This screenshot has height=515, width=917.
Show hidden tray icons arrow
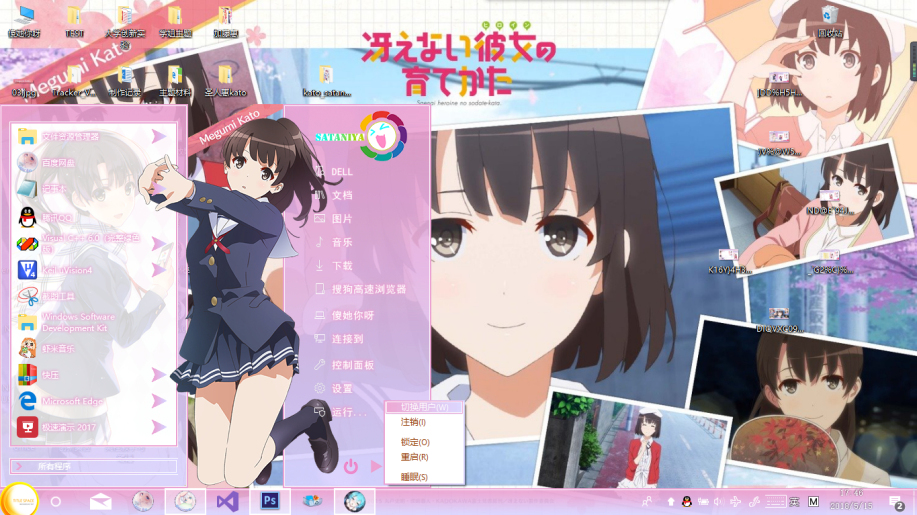(x=671, y=502)
